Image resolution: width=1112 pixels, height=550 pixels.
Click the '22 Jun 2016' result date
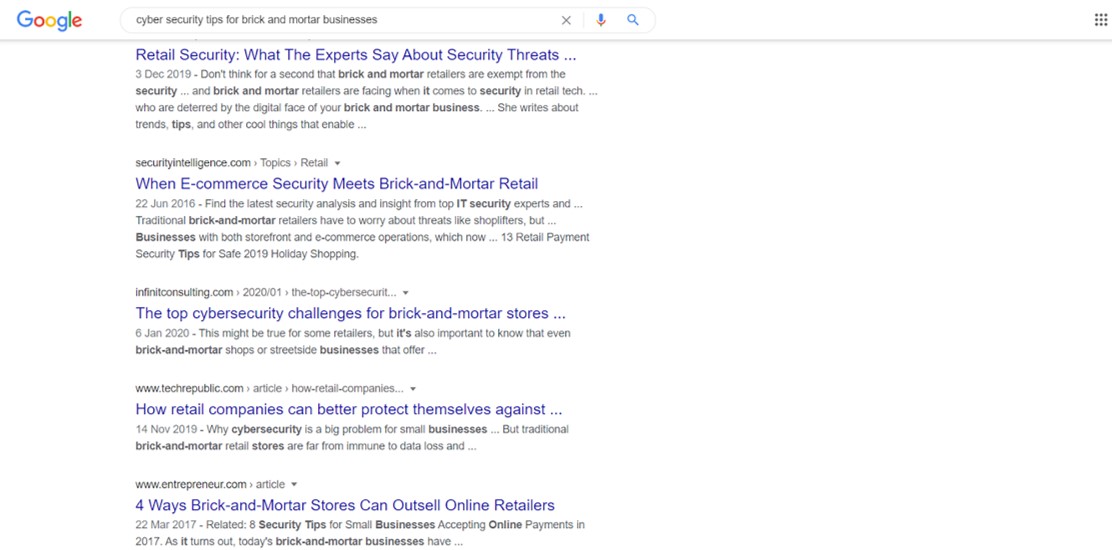[x=163, y=203]
